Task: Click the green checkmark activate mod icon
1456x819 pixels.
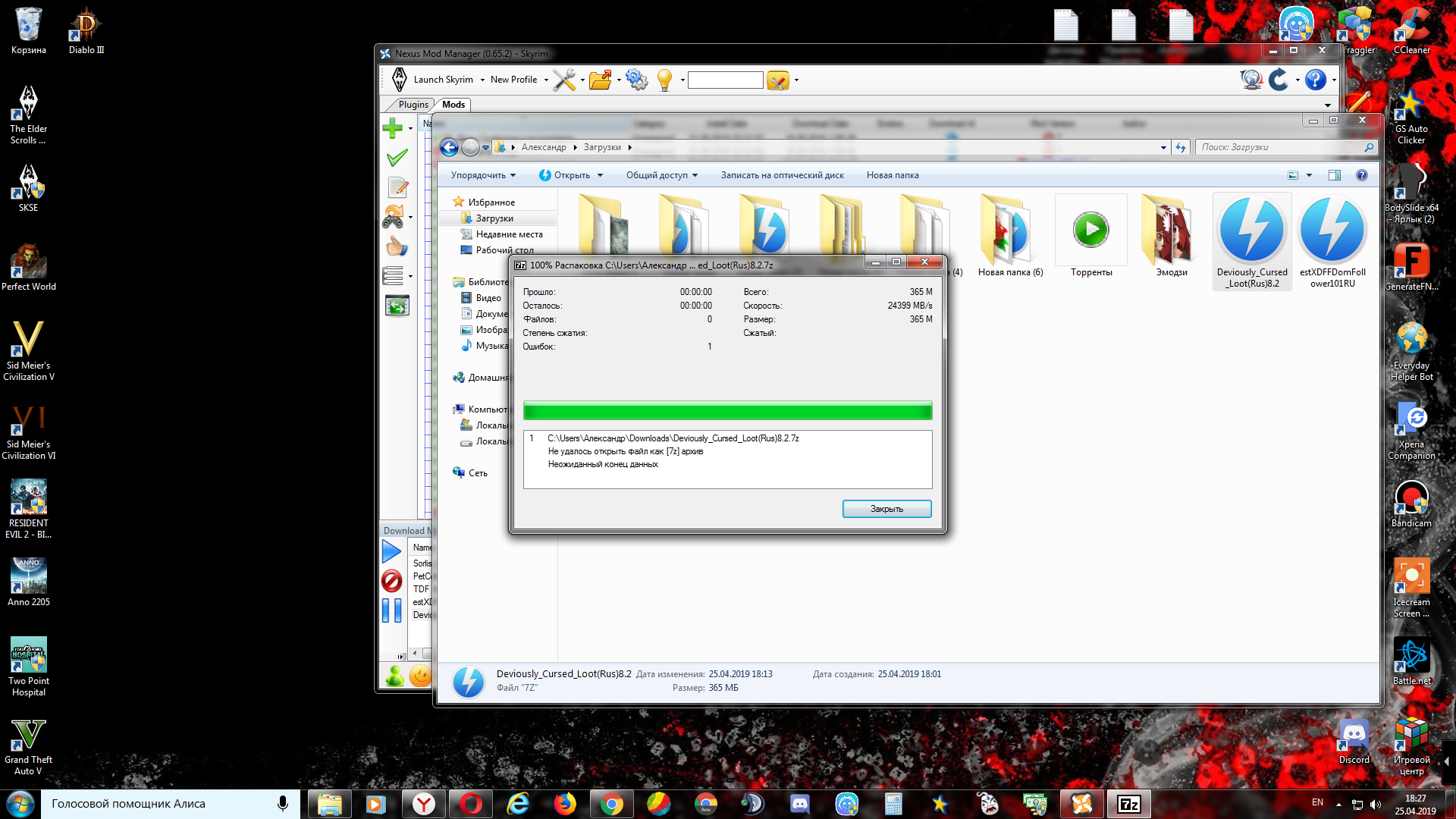Action: 397,158
